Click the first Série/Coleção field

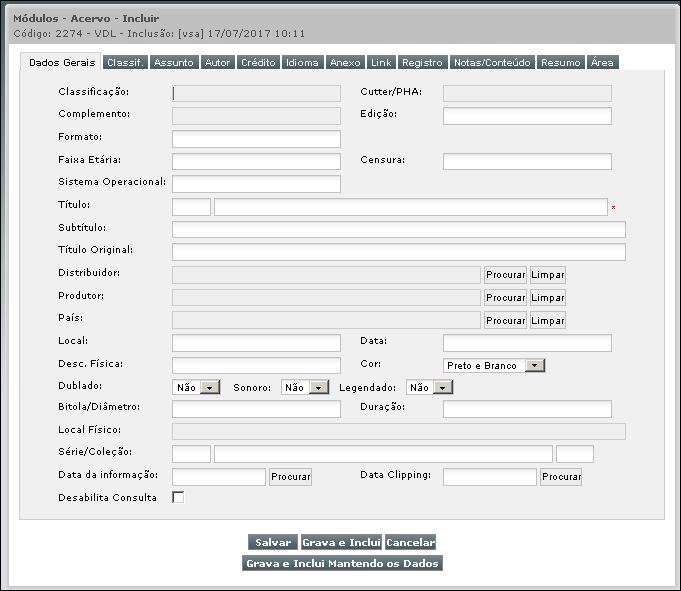point(191,454)
